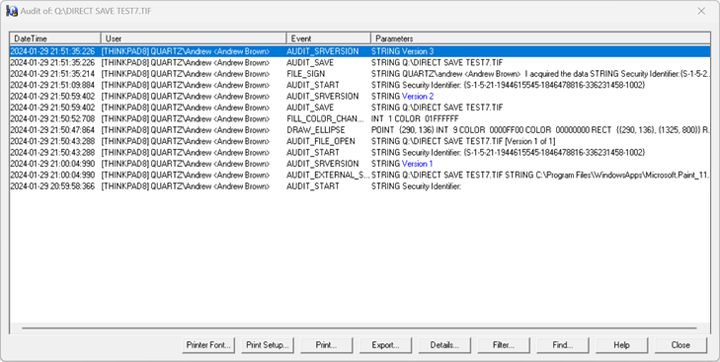This screenshot has height=362, width=720.
Task: Click timestamp 2024-01-29 21:50:47.864
Action: (x=52, y=130)
